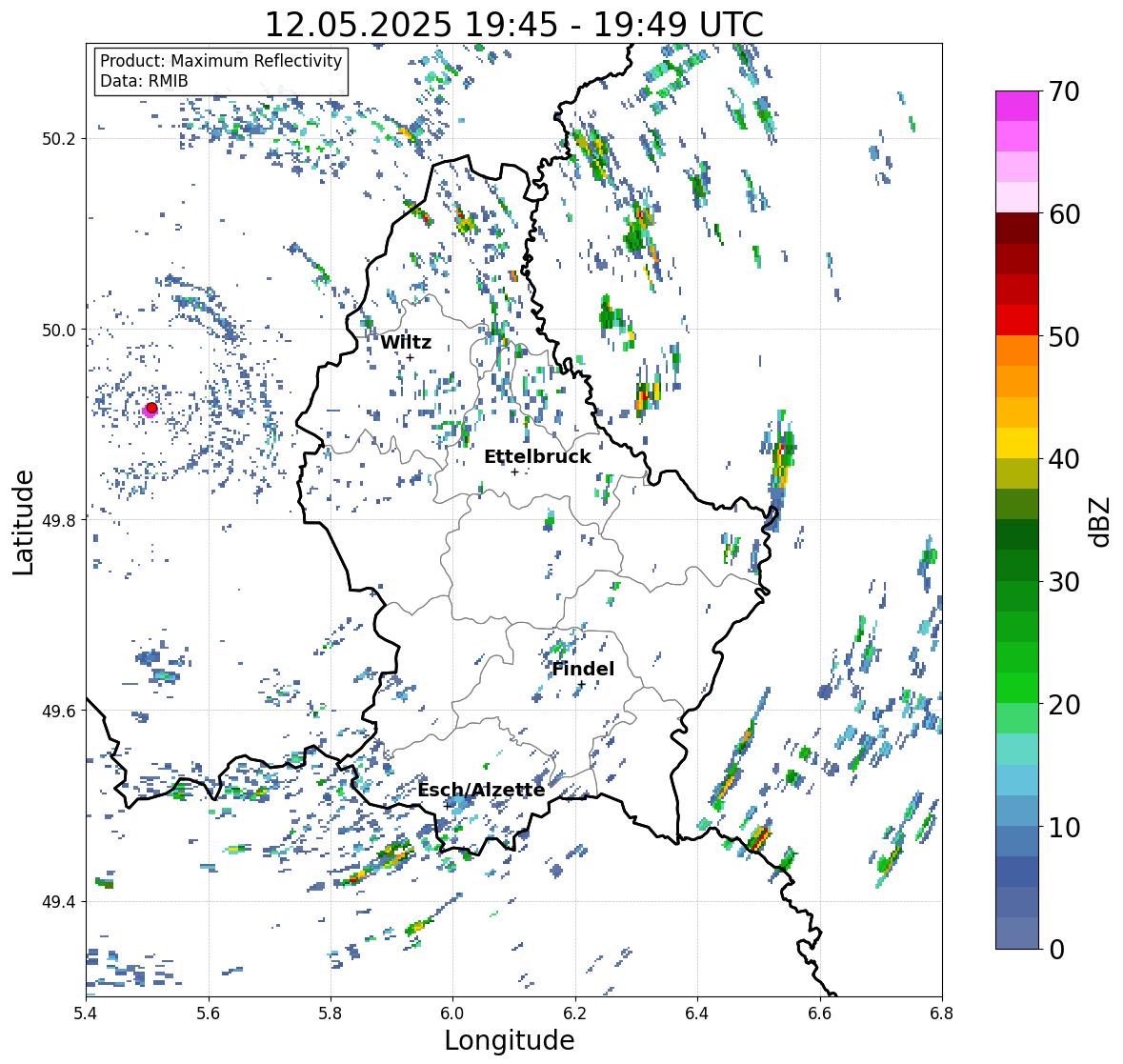
Task: Click the 50 value on the colorbar
Action: [x=1064, y=336]
